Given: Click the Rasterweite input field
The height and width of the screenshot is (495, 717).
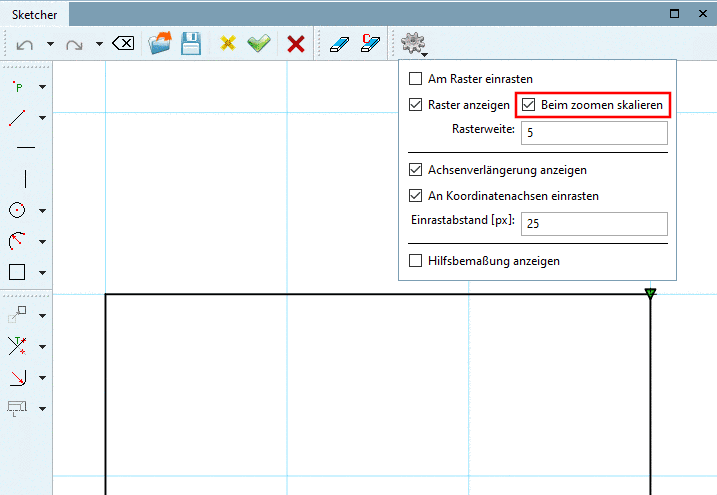Looking at the screenshot, I should tap(594, 133).
